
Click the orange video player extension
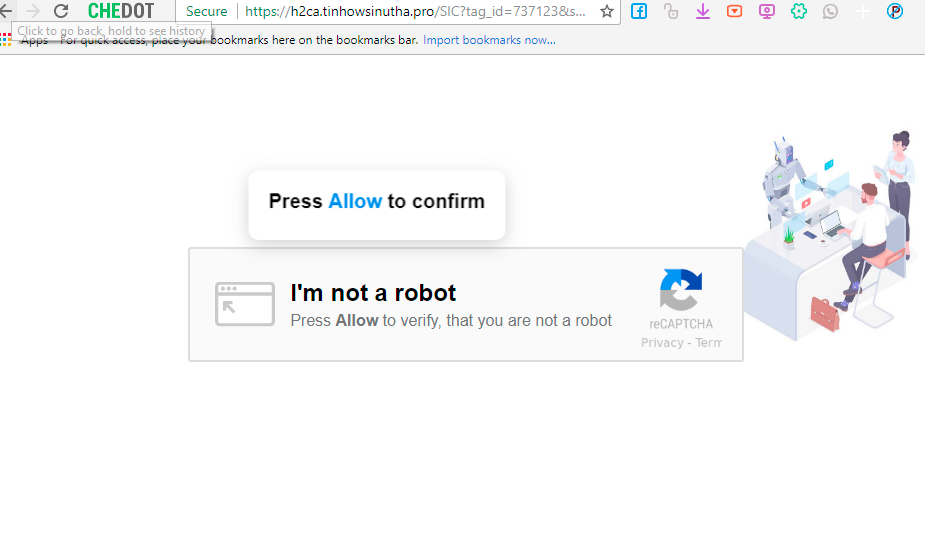click(735, 12)
